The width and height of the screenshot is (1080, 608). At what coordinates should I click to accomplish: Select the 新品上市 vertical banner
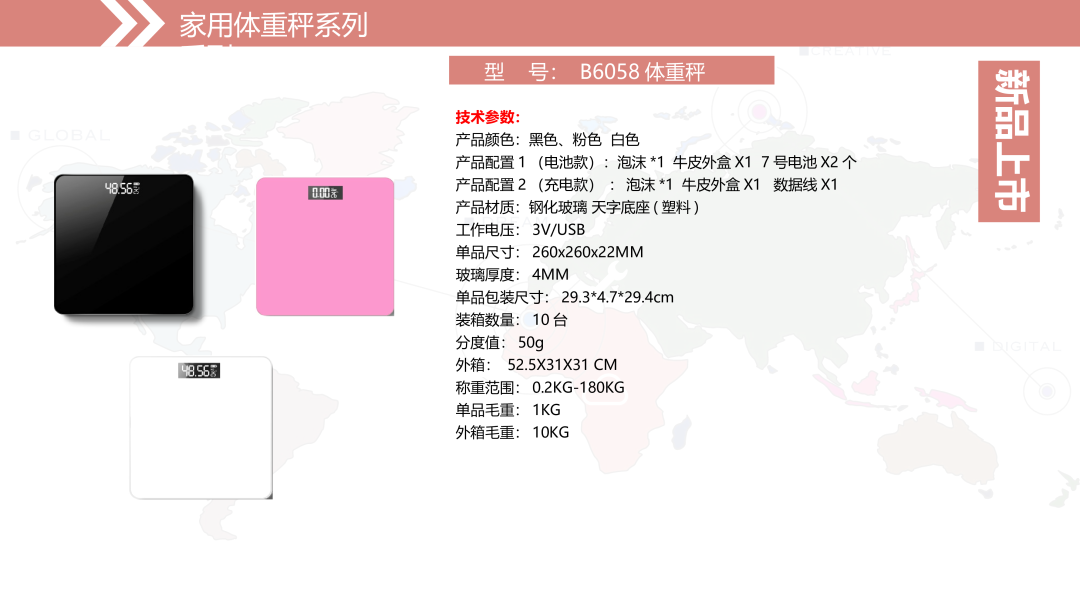point(1009,141)
